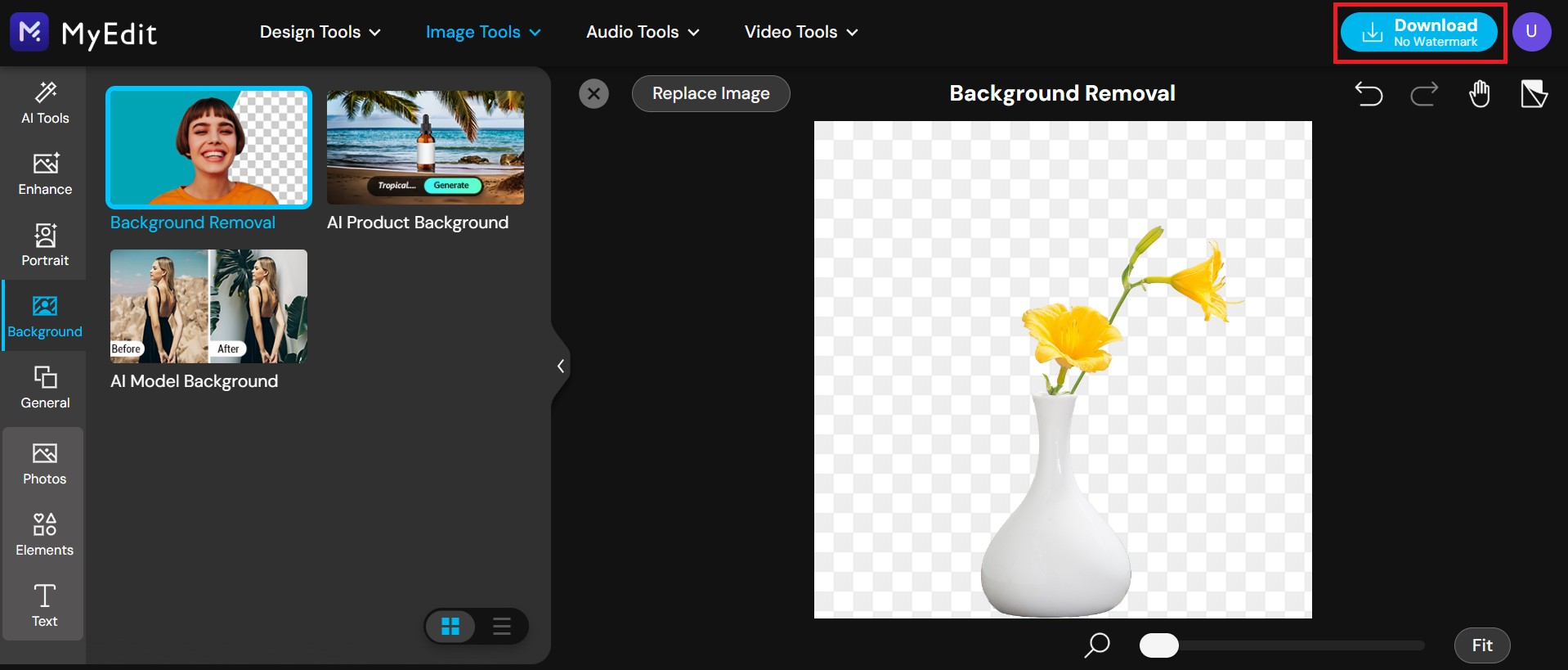Select the Background Removal thumbnail
Image resolution: width=1568 pixels, height=670 pixels.
click(x=209, y=147)
